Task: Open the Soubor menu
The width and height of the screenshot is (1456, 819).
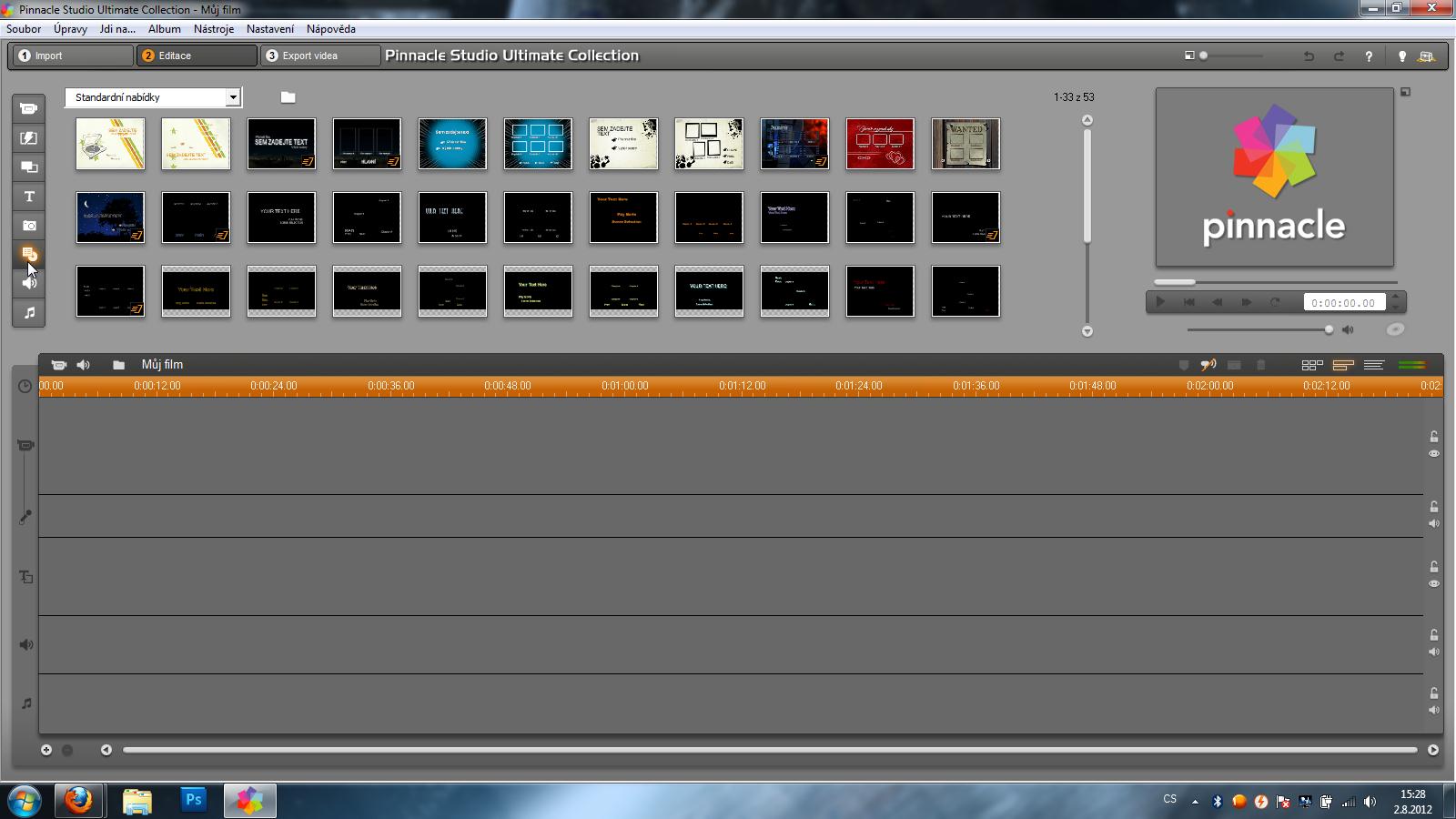Action: [x=24, y=29]
